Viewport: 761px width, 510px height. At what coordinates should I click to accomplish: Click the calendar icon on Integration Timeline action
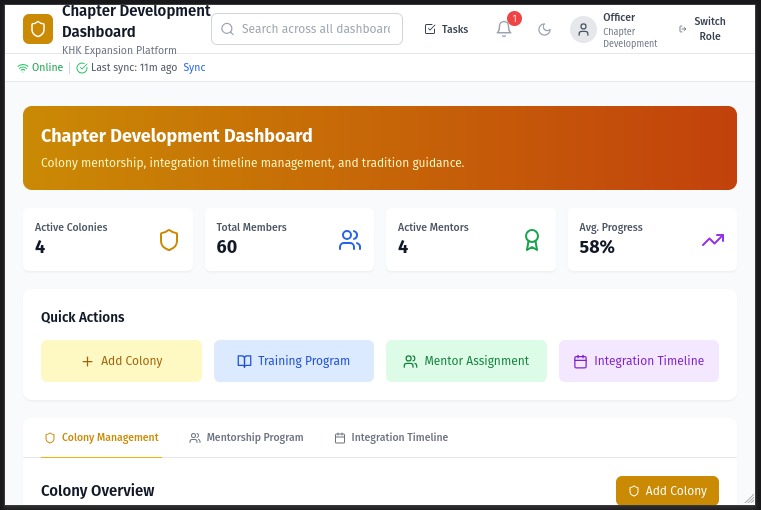point(580,362)
